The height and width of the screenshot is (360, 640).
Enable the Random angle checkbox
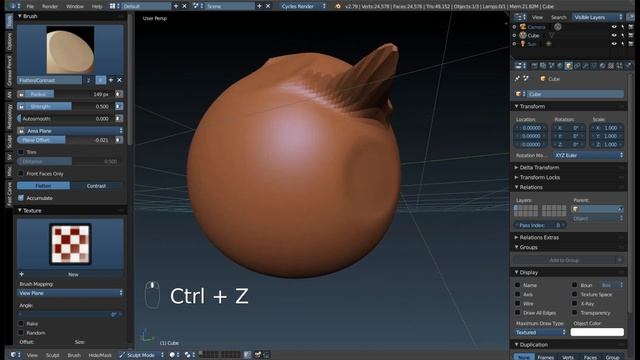pyautogui.click(x=21, y=333)
